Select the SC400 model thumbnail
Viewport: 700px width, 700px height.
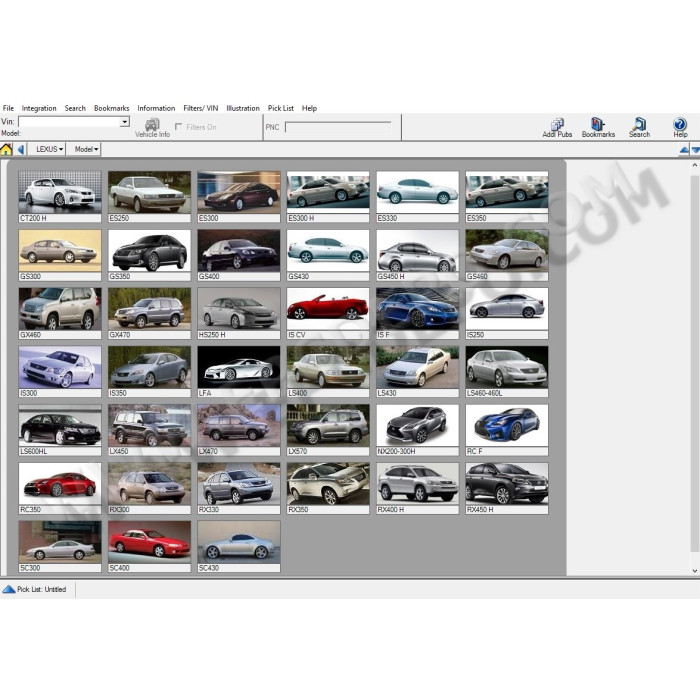149,546
